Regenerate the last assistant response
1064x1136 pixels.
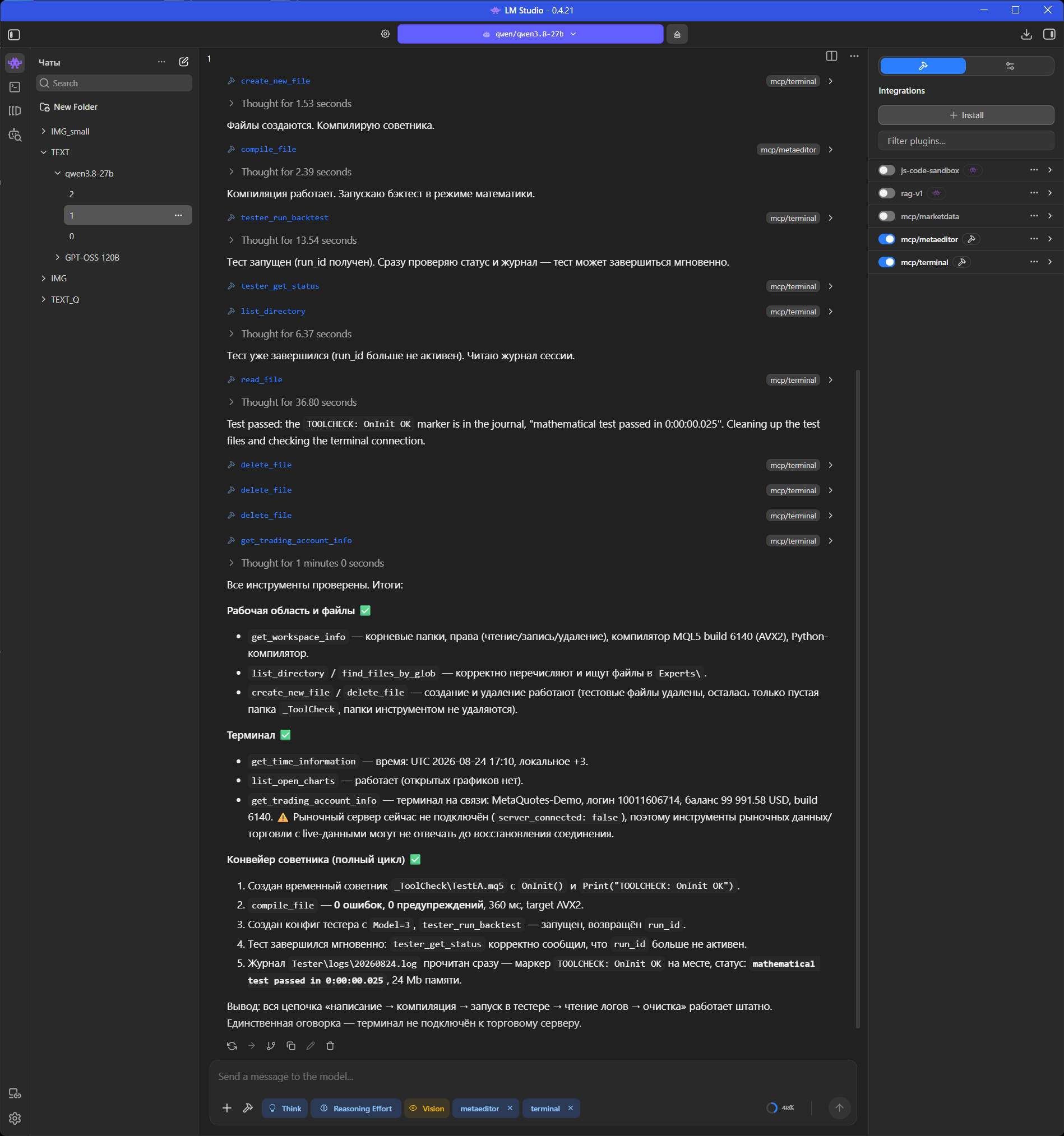232,1046
